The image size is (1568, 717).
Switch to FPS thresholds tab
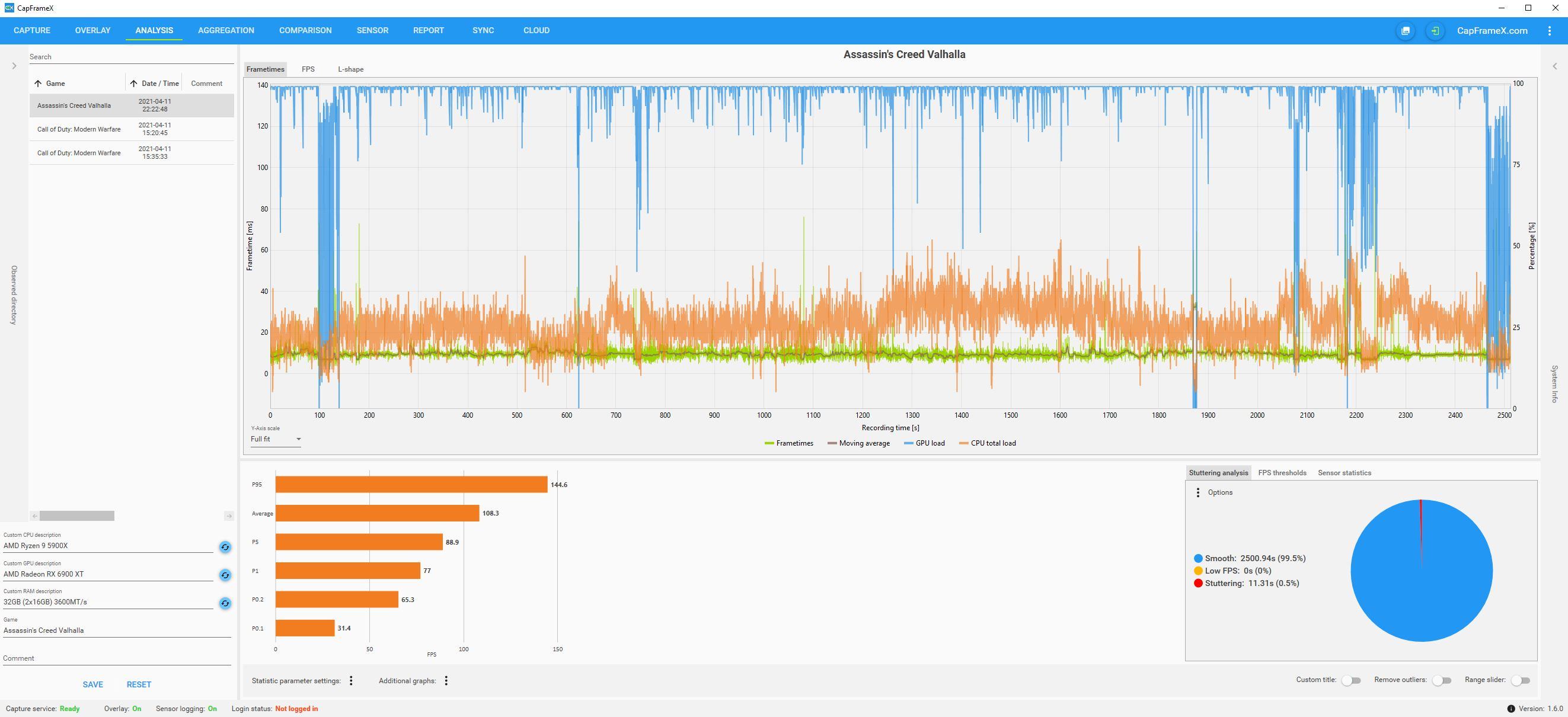[x=1282, y=473]
